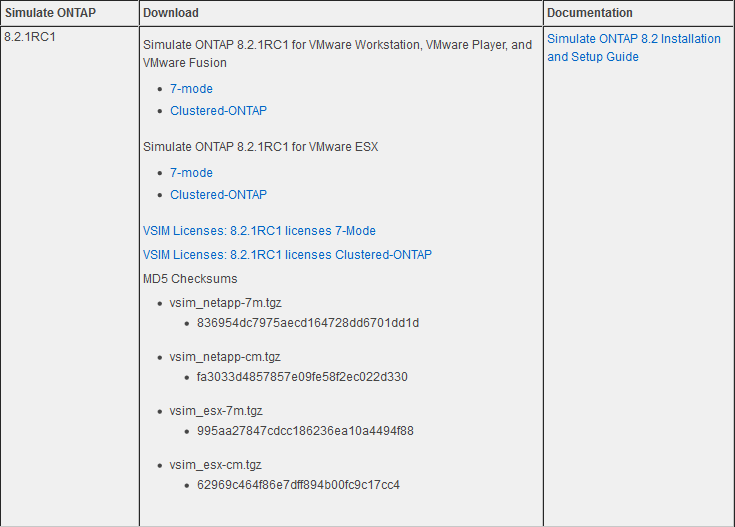Click the Simulate ONTAP 8.2.1RC1 for VMware ESX text
Viewport: 735px width, 527px height.
261,147
